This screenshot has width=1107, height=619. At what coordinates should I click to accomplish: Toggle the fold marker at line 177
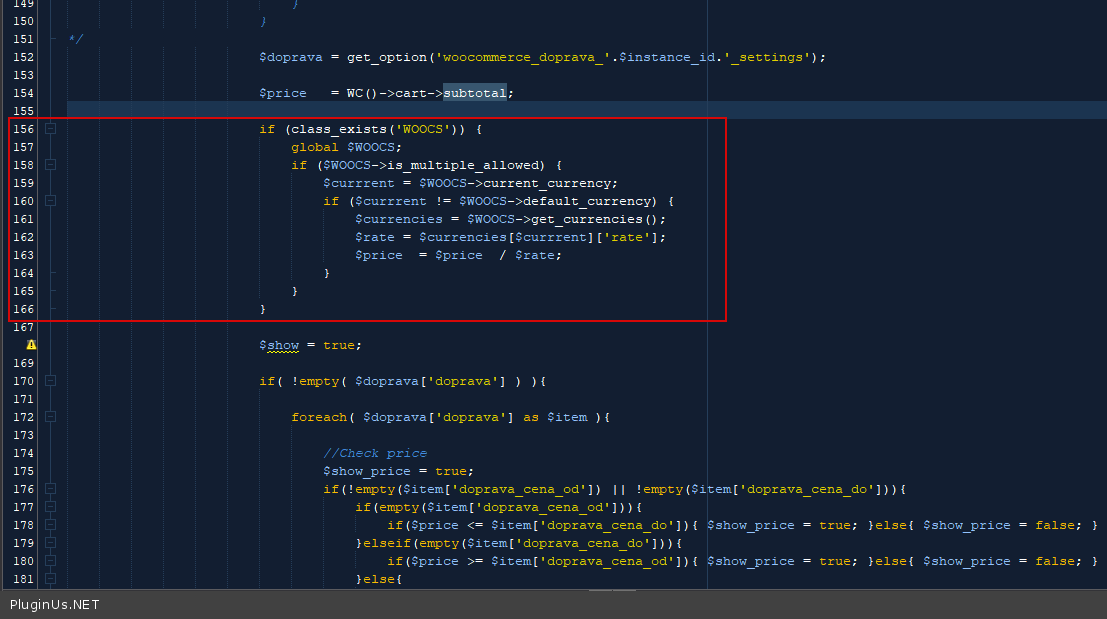tap(51, 507)
